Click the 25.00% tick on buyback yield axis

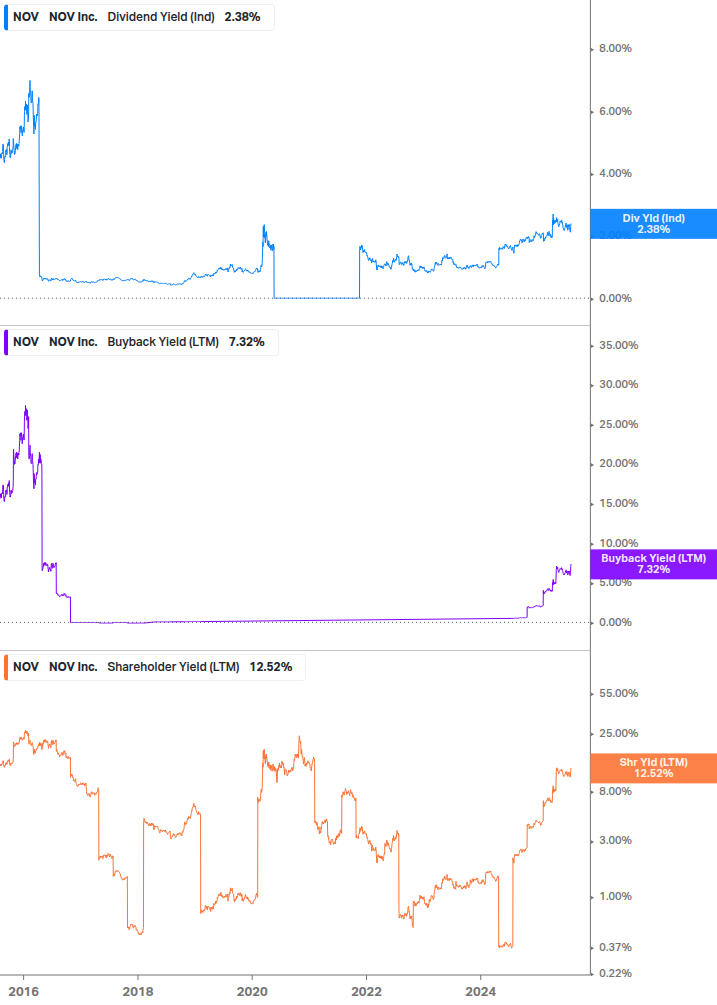pos(618,424)
